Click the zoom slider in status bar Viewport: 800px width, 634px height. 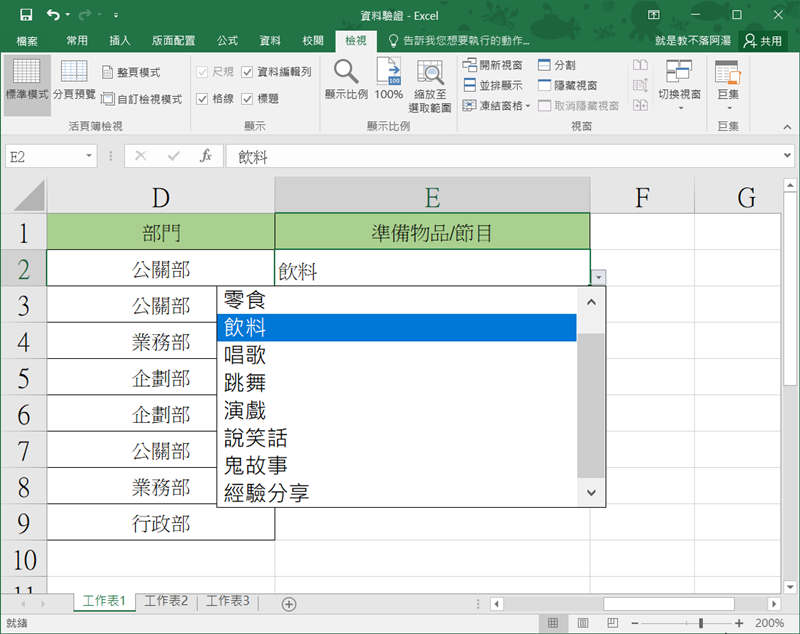click(700, 623)
